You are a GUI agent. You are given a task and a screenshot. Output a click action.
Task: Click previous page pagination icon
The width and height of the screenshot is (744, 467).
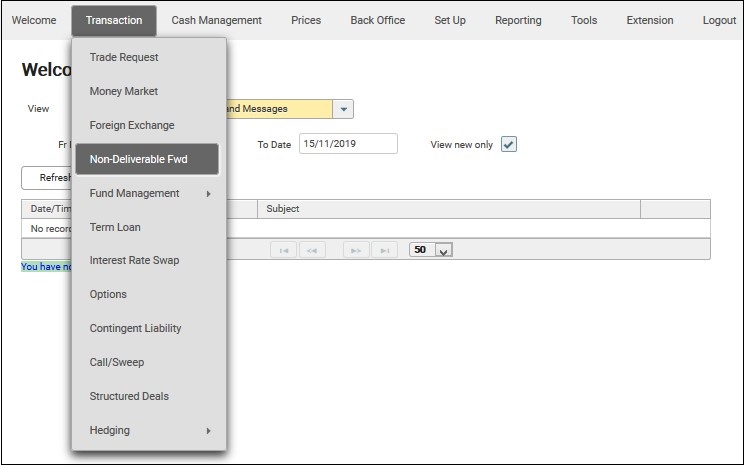(311, 250)
